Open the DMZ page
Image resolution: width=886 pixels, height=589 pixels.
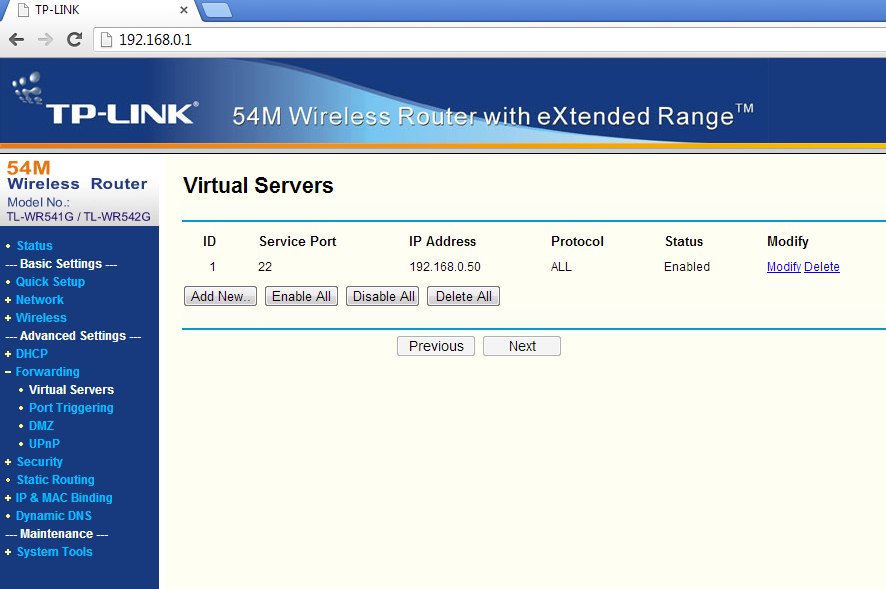[41, 426]
